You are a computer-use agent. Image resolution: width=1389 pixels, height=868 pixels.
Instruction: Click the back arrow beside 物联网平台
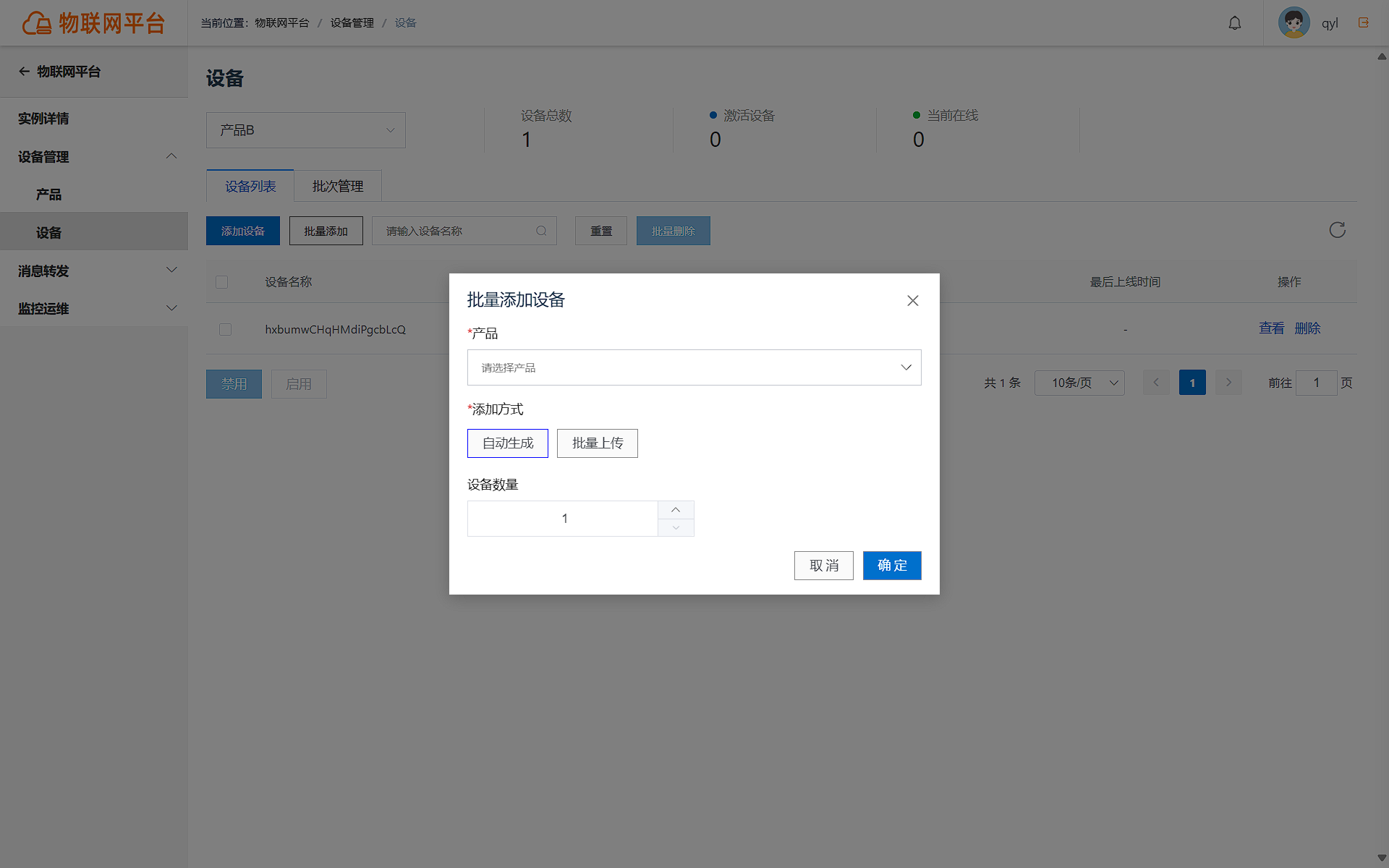tap(24, 72)
